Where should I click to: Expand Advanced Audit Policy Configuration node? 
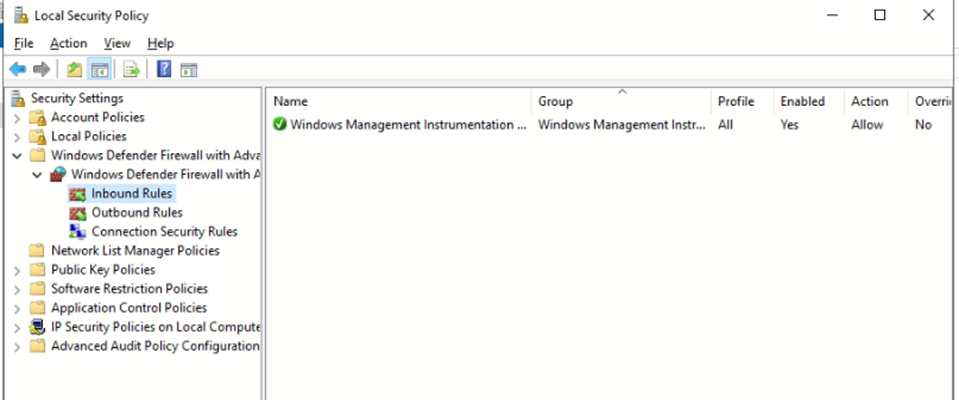(17, 346)
